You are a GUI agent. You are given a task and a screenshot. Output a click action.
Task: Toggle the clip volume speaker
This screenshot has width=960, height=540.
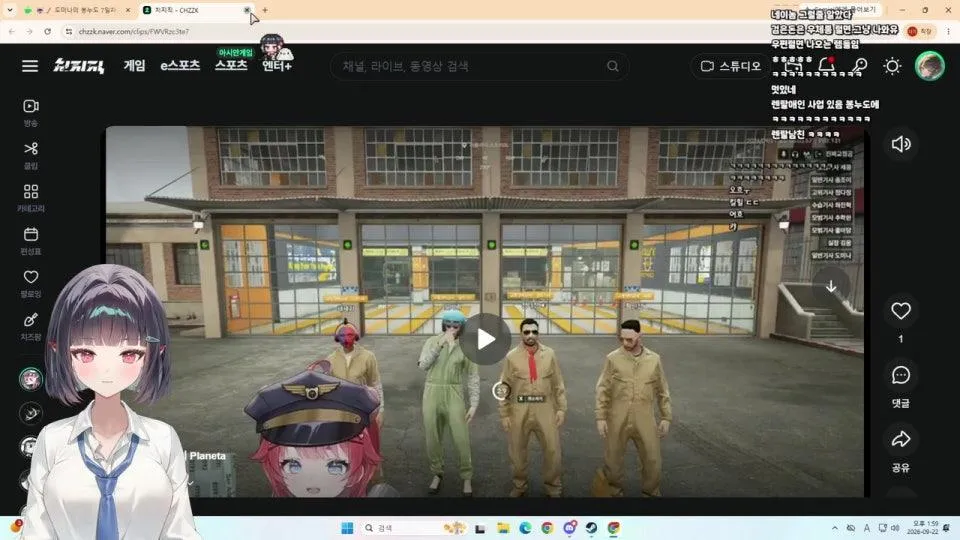coord(901,144)
